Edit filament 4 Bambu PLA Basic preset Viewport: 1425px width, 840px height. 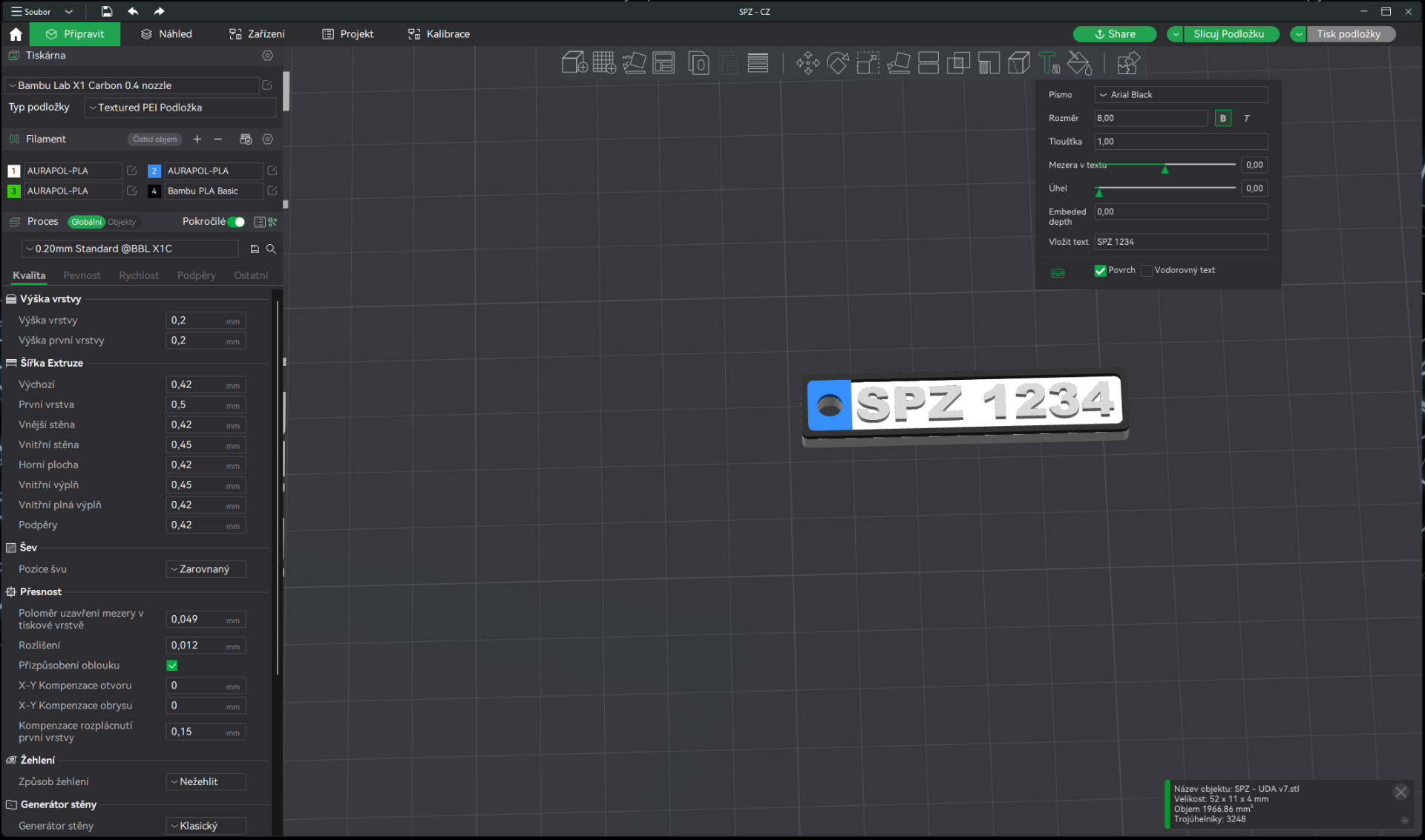(x=272, y=191)
